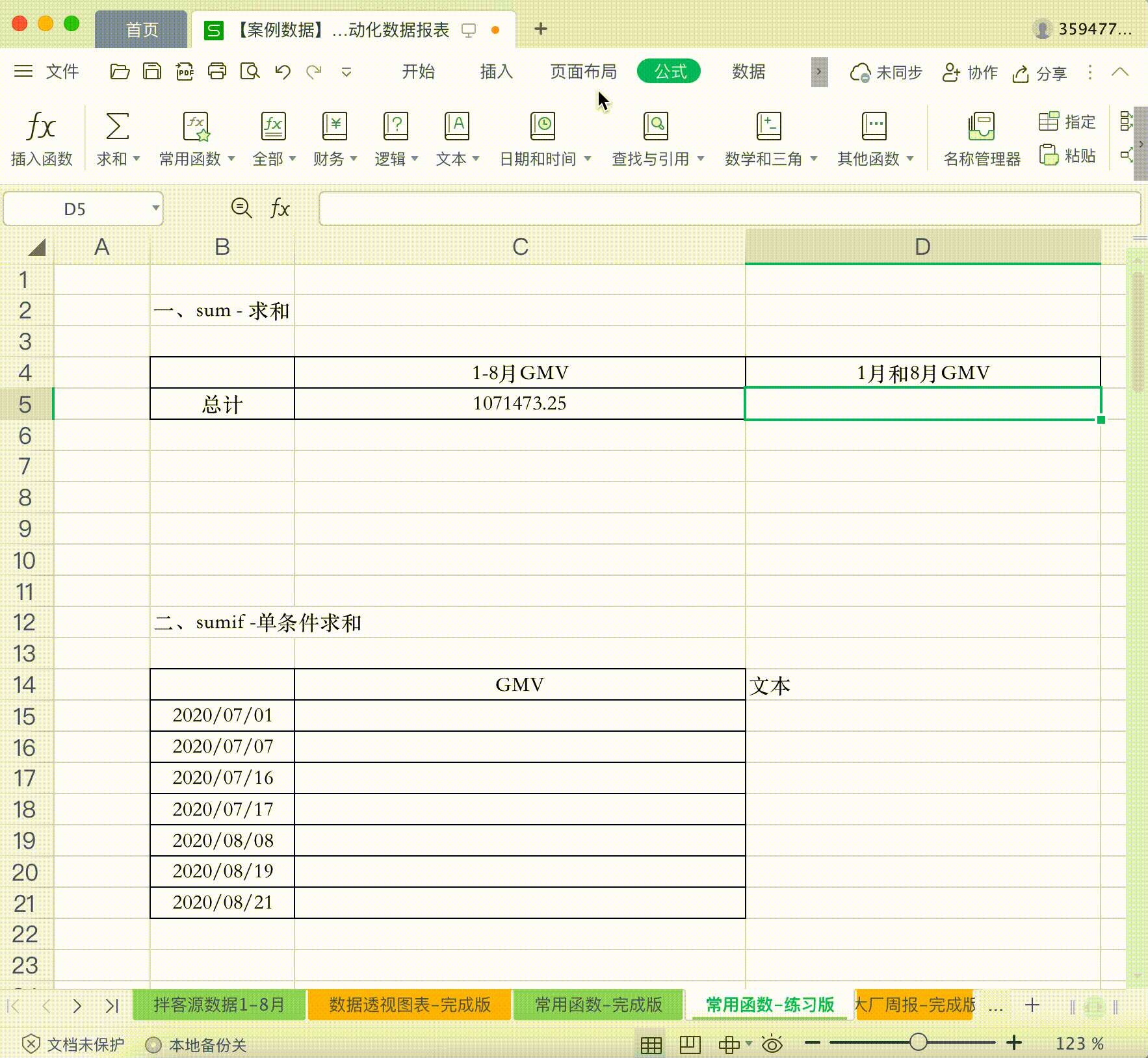Switch to sheet 常用函数-完成版
Viewport: 1148px width, 1058px height.
point(598,1005)
